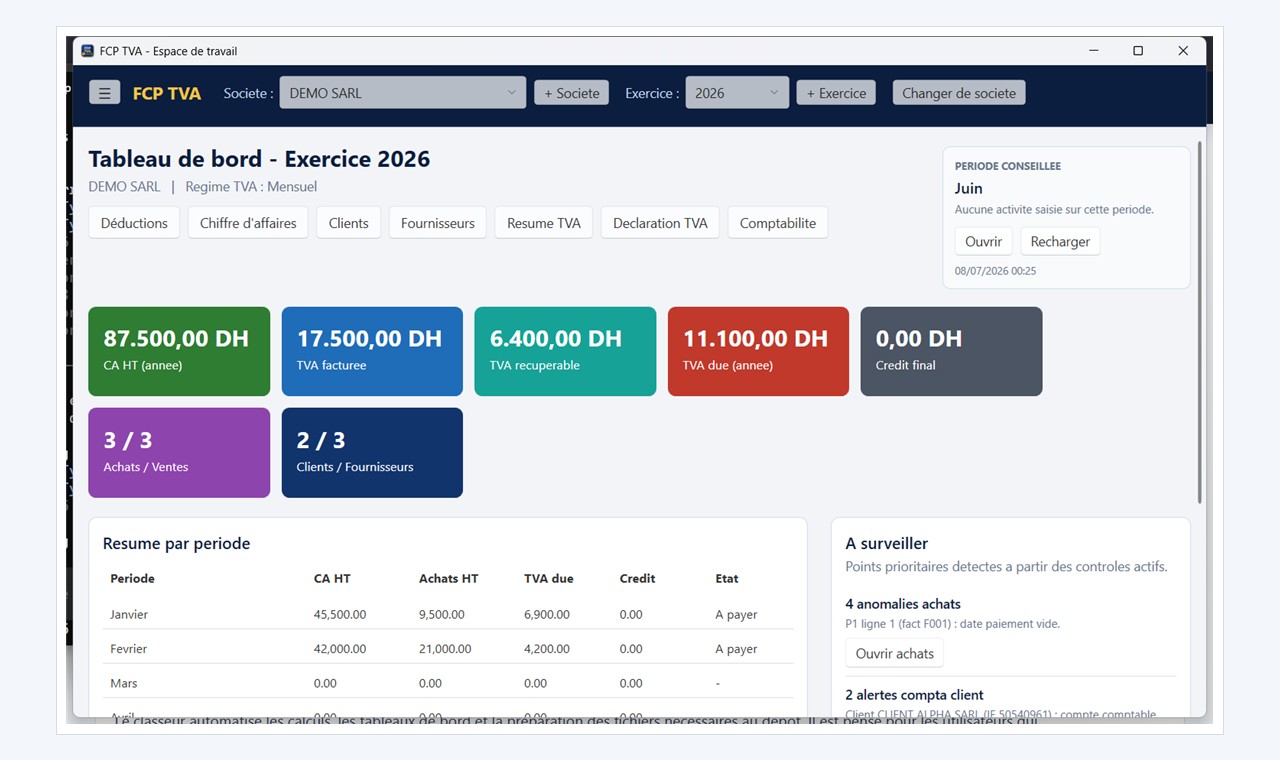
Task: Select the teal TVA recuperable card
Action: click(565, 351)
